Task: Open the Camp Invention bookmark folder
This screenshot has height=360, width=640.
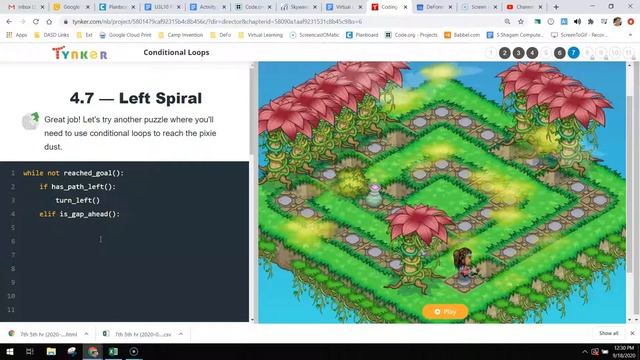Action: point(180,35)
